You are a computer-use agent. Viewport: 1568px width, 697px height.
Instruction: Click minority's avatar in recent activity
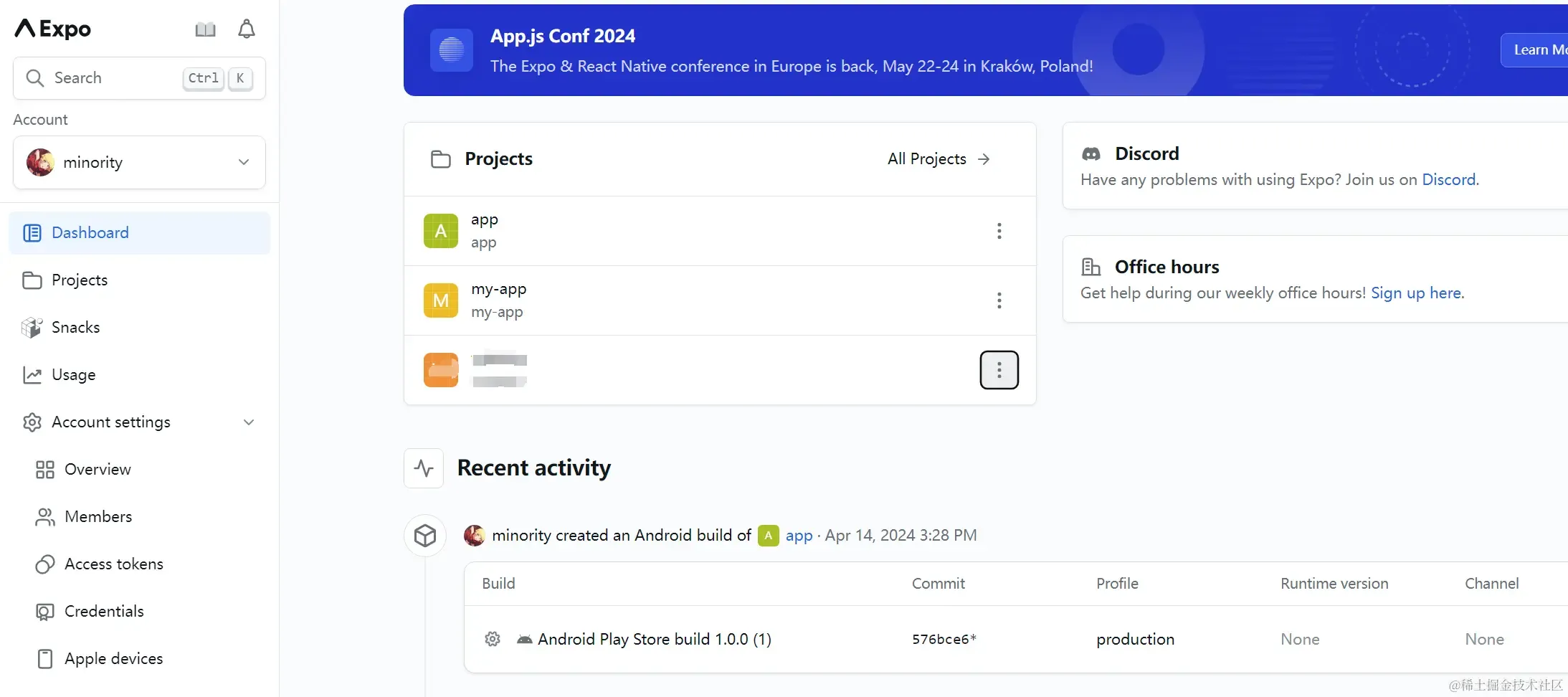tap(474, 536)
